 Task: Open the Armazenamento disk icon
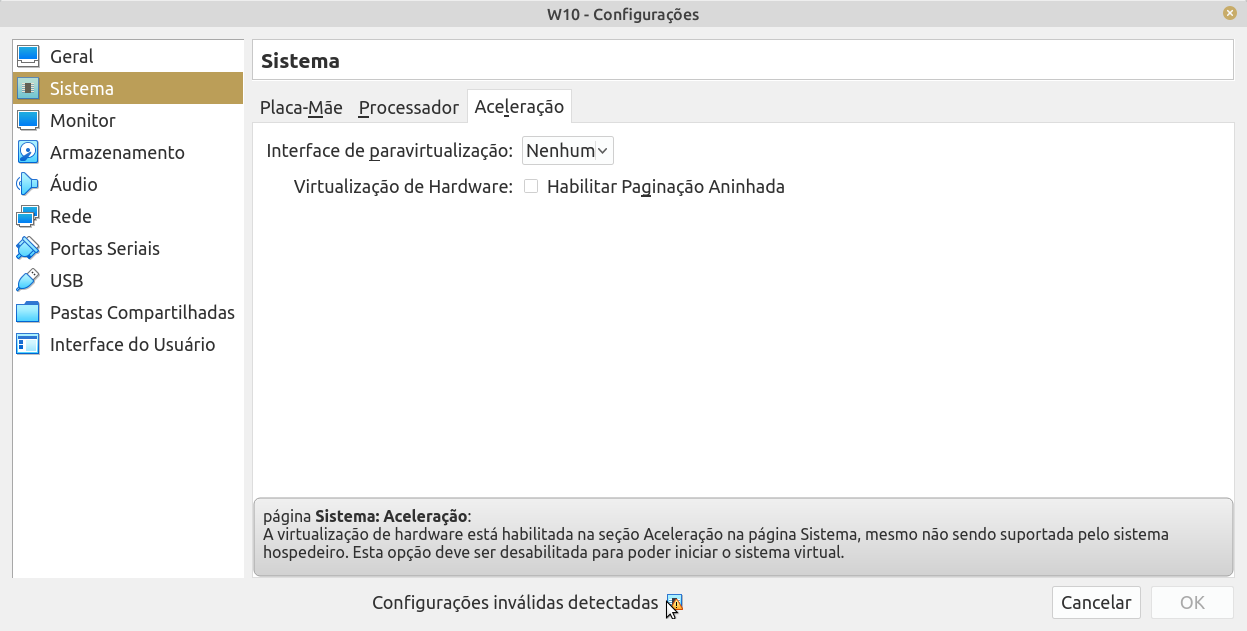[28, 153]
